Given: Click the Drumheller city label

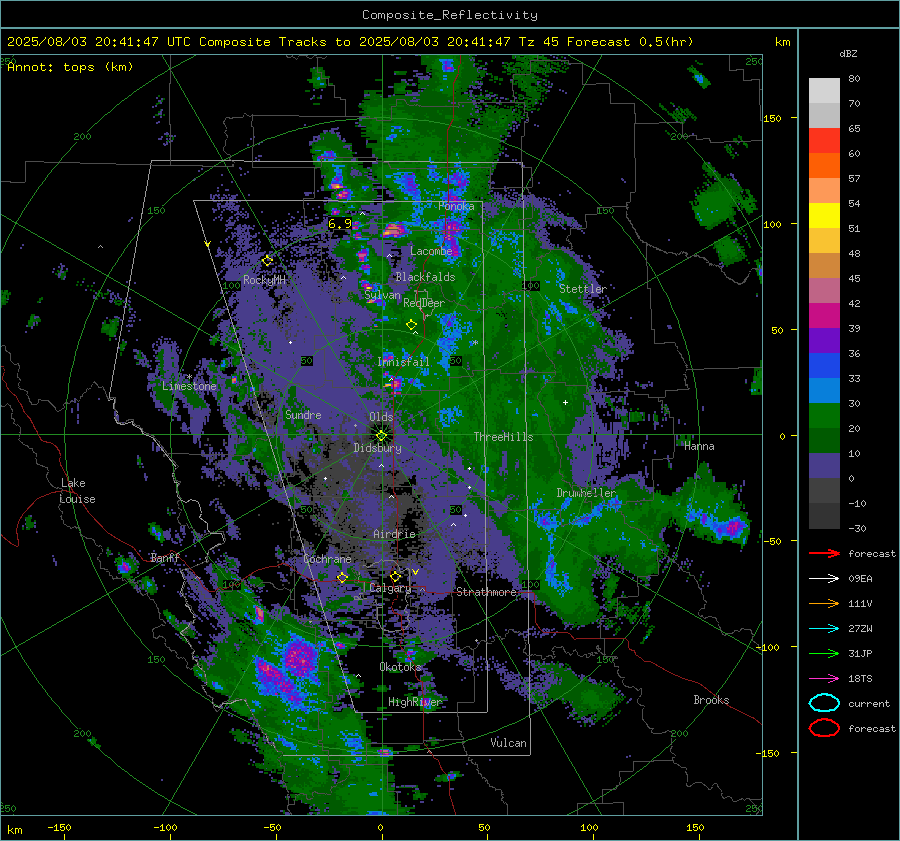Looking at the screenshot, I should 586,493.
